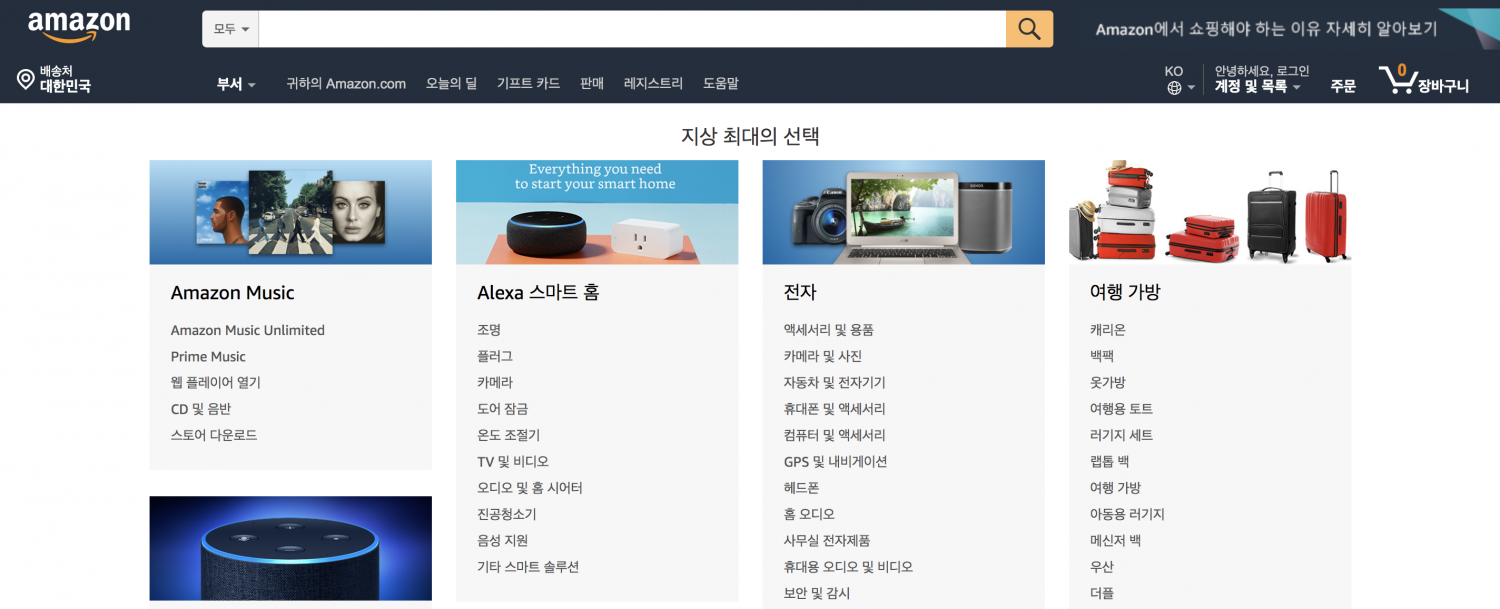
Task: Select 기프트 카드 in the navigation bar
Action: click(x=528, y=84)
